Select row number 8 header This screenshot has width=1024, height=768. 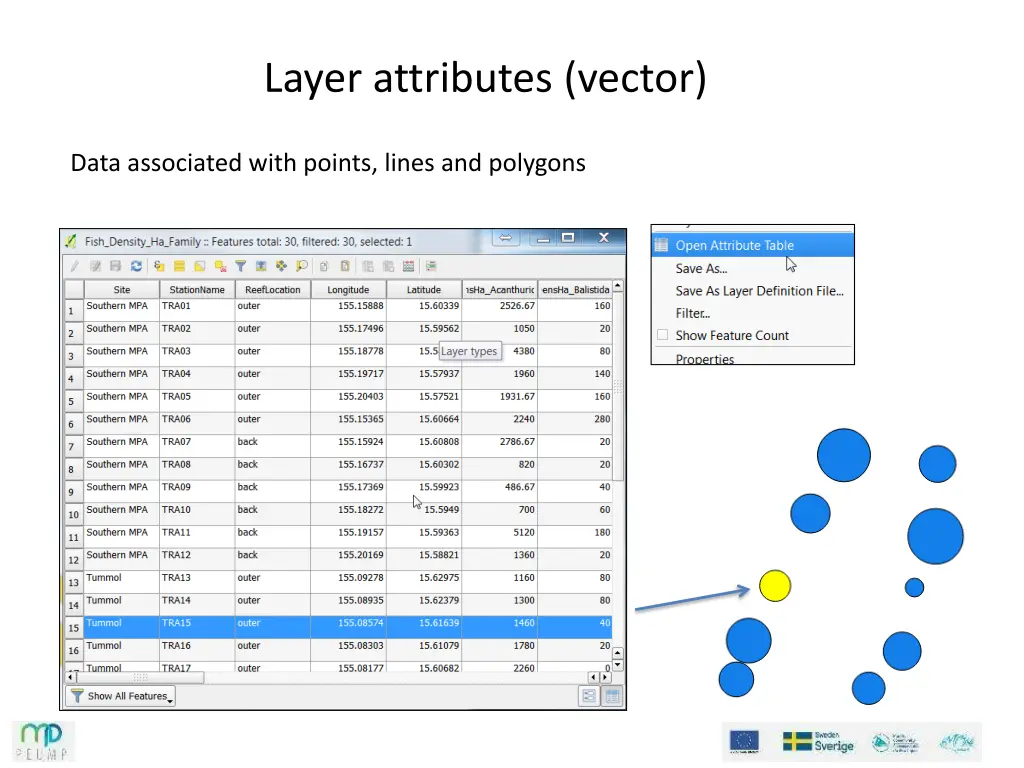coord(74,469)
